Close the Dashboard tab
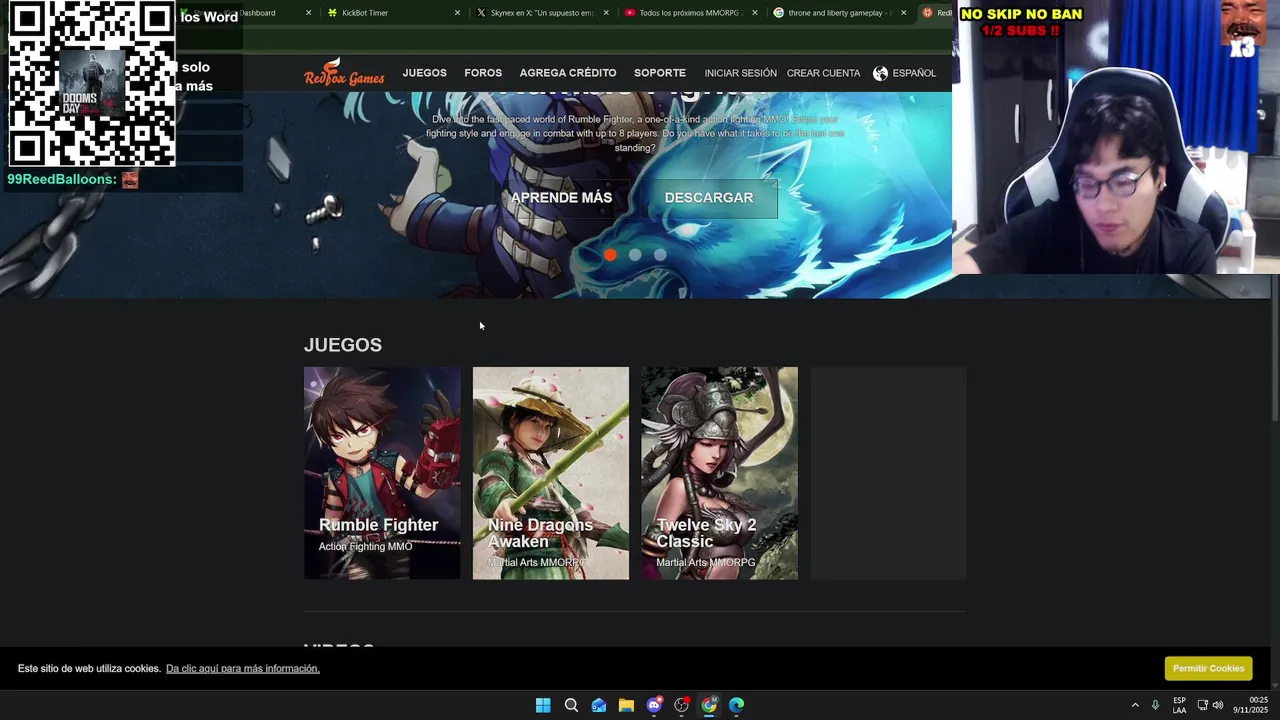Screen dimensions: 1280x720 (x=308, y=13)
